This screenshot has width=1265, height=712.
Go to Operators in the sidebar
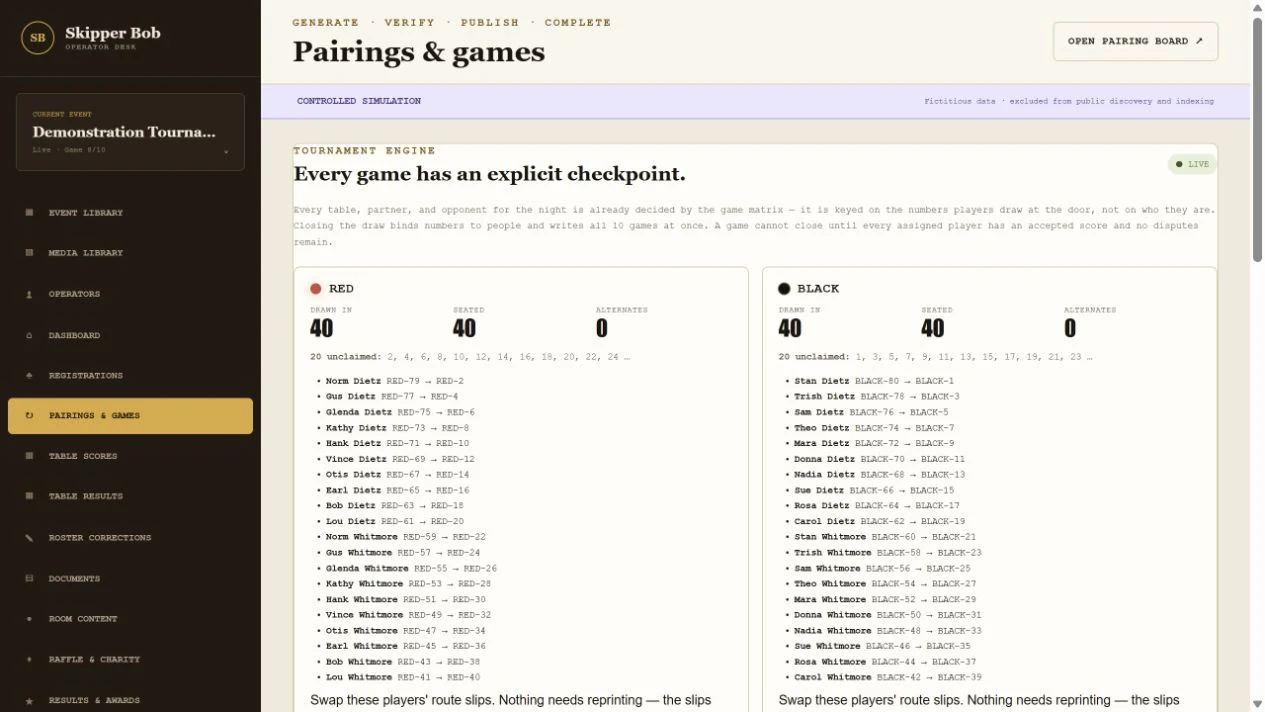click(130, 294)
